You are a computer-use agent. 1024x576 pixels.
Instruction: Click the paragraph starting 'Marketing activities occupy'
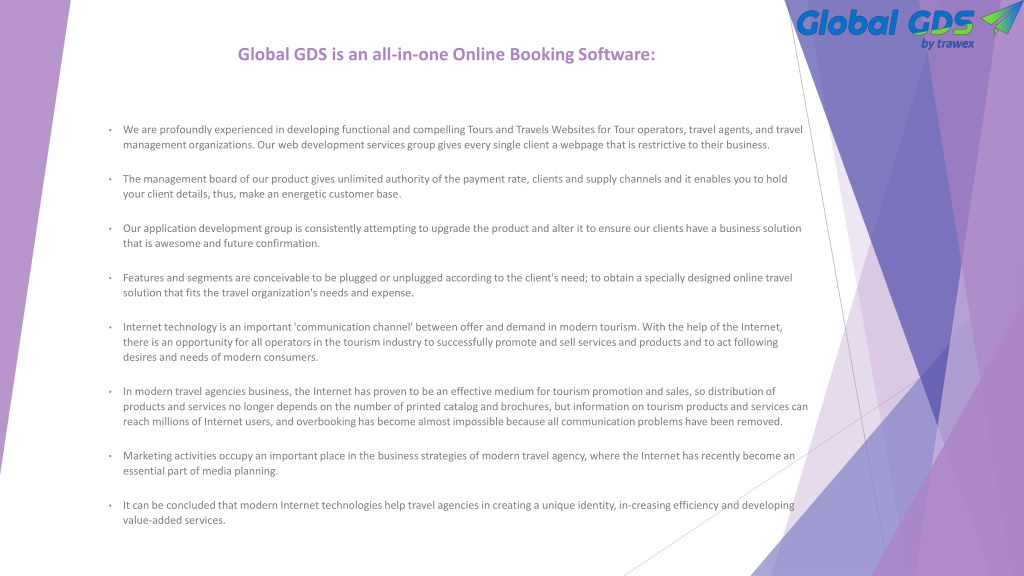tap(458, 463)
